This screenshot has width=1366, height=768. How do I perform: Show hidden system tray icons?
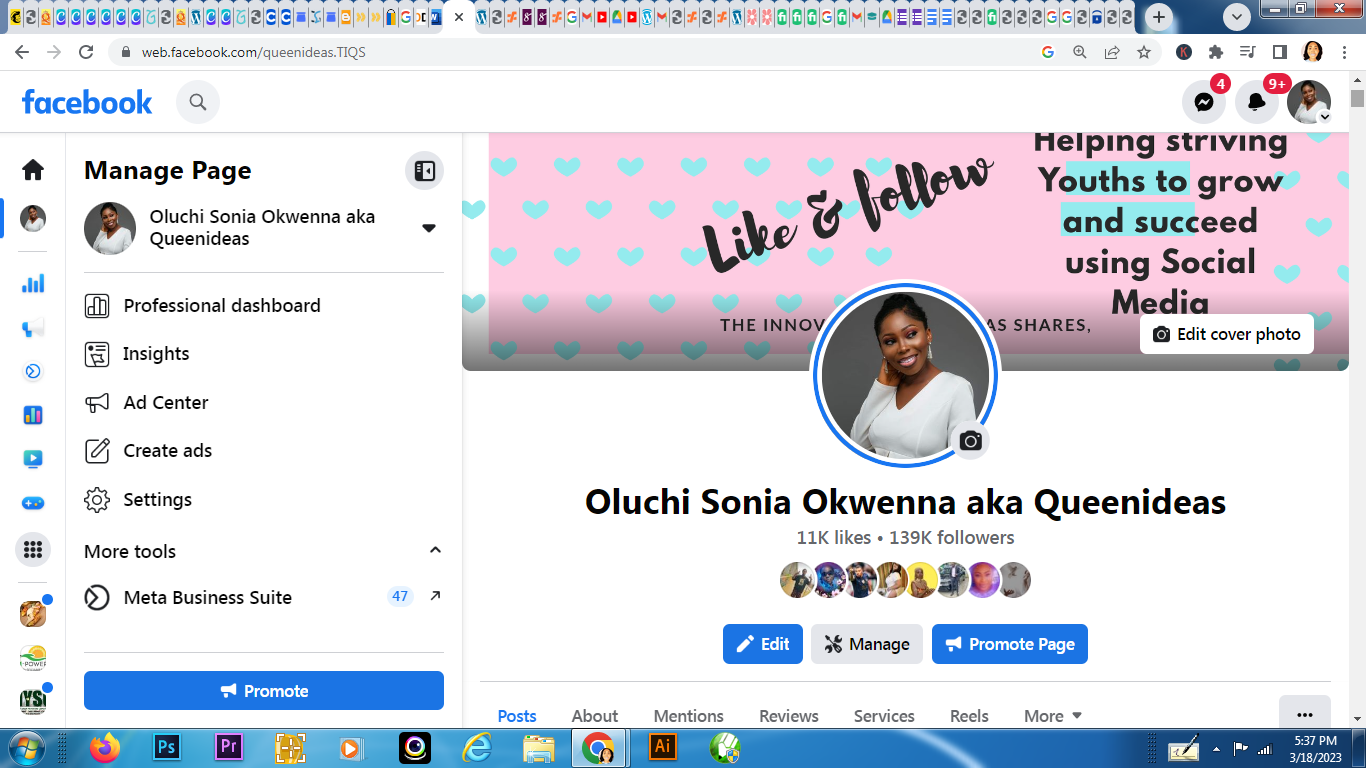coord(1216,748)
